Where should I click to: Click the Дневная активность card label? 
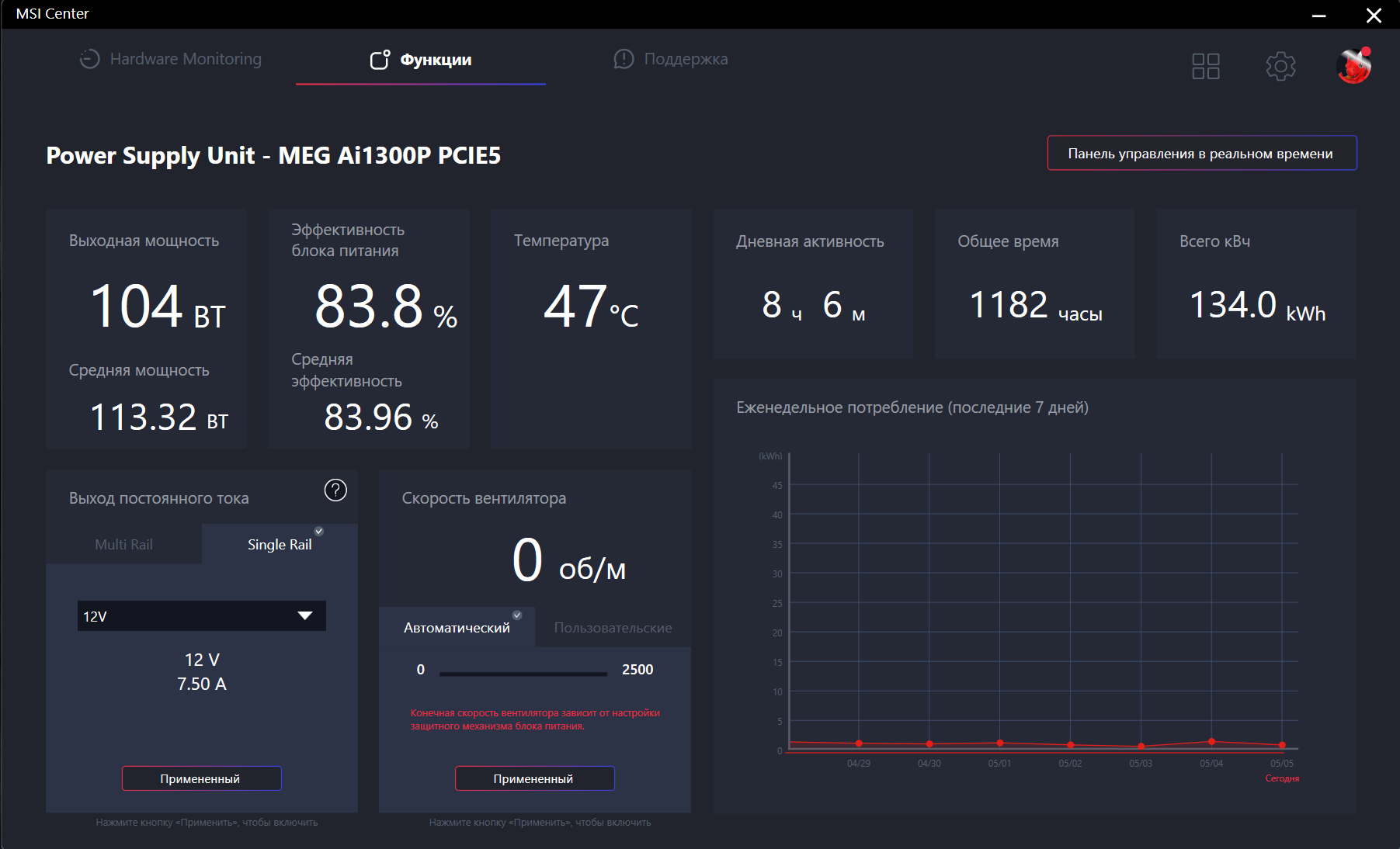(x=810, y=241)
